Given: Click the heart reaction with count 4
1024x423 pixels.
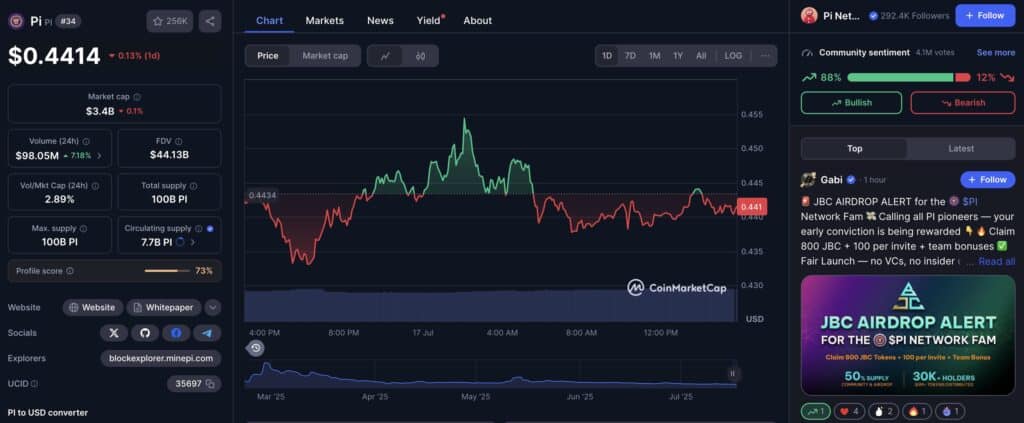Looking at the screenshot, I should (850, 412).
